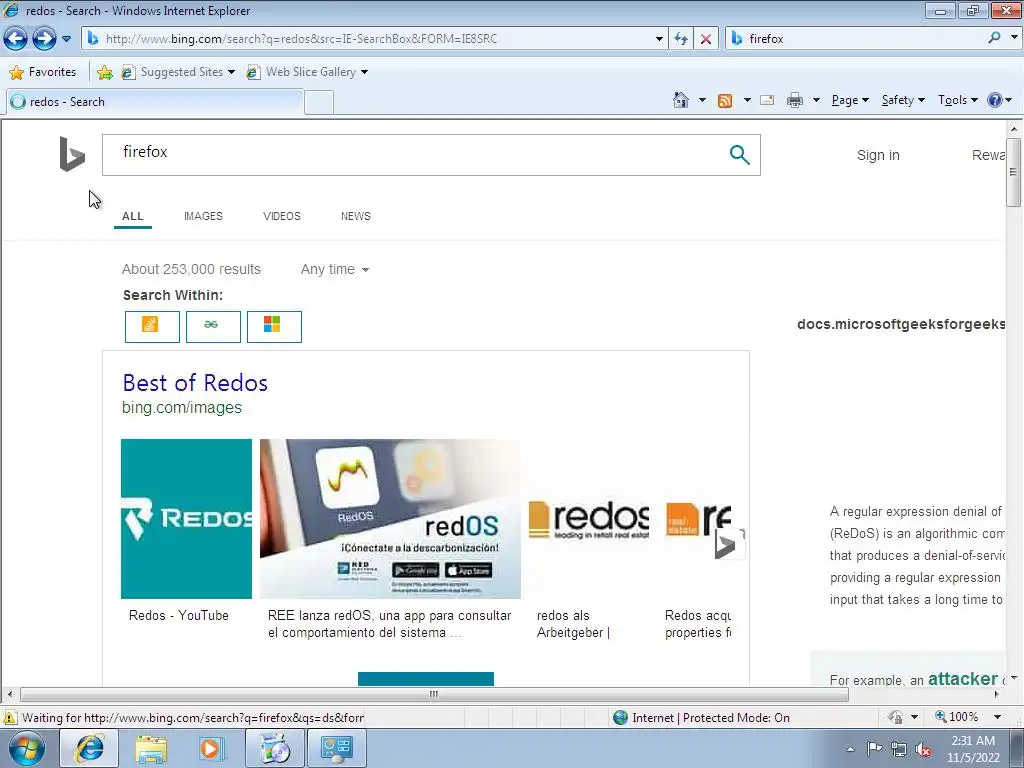
Task: Click the browser Forward arrow button
Action: click(x=44, y=39)
